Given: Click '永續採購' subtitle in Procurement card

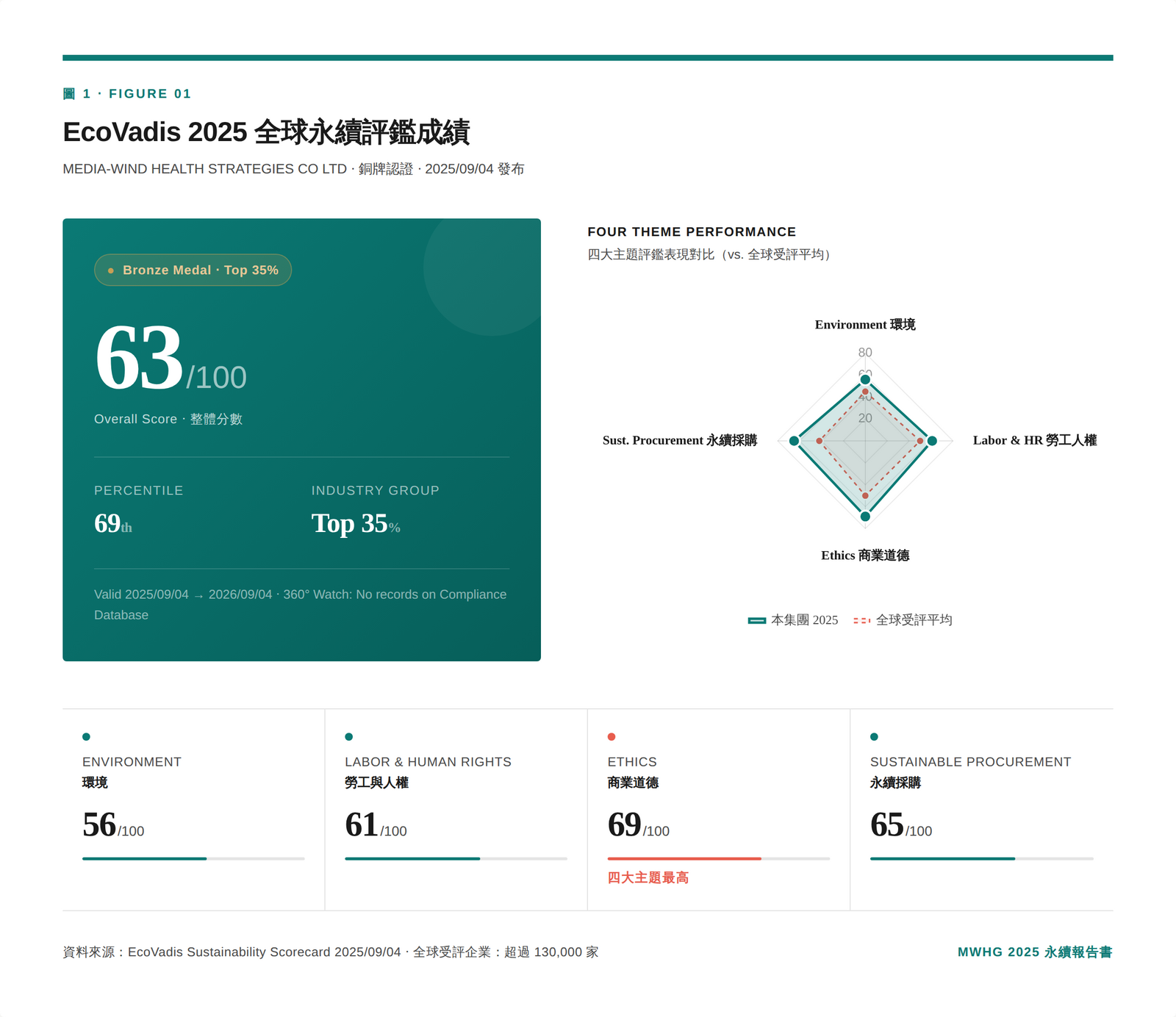Looking at the screenshot, I should coord(895,783).
